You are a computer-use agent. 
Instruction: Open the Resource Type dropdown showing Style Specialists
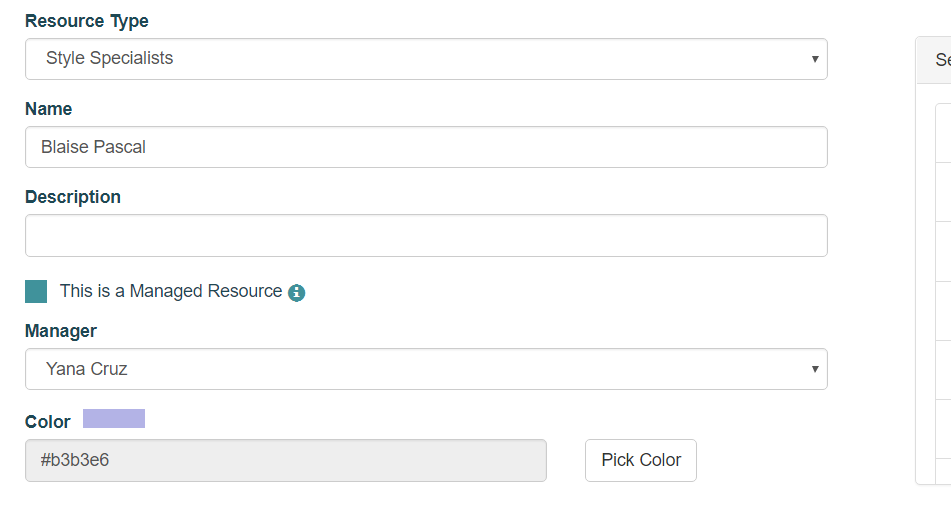click(x=426, y=59)
